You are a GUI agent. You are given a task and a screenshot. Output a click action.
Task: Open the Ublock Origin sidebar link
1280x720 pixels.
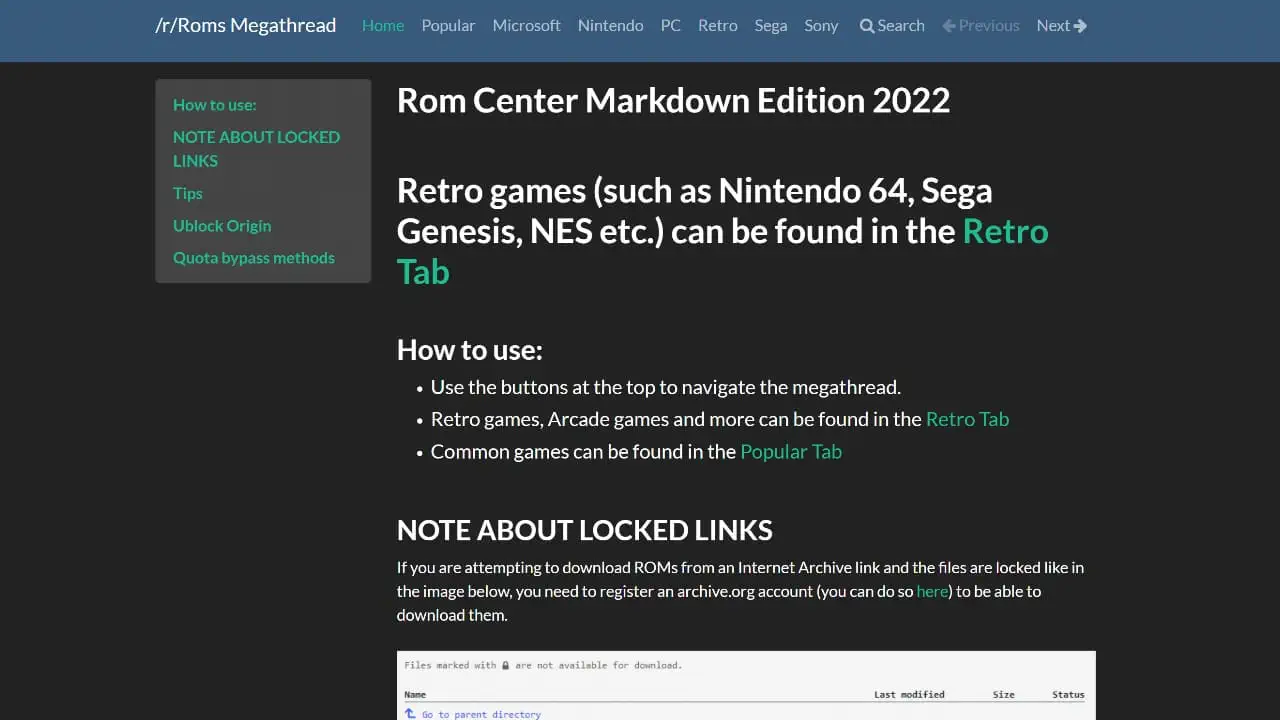click(222, 225)
